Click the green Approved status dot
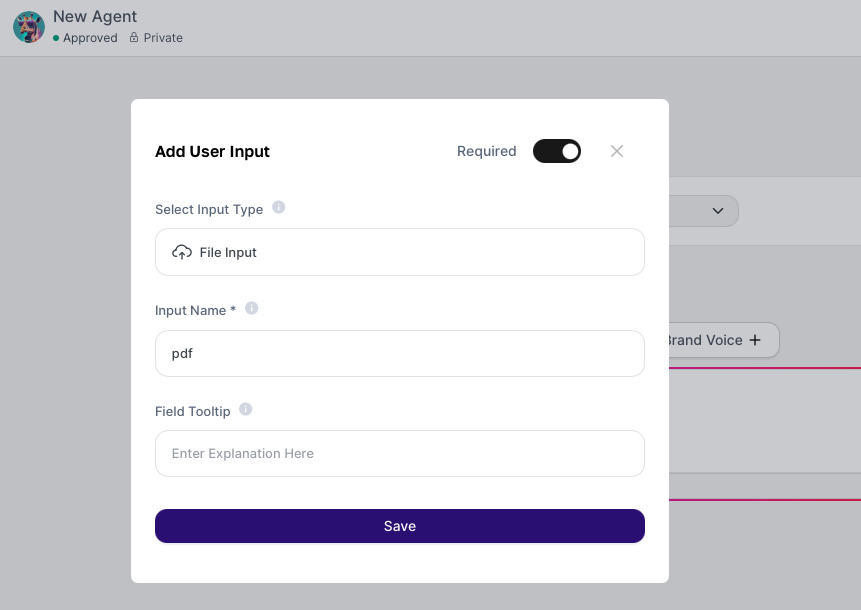 (56, 38)
